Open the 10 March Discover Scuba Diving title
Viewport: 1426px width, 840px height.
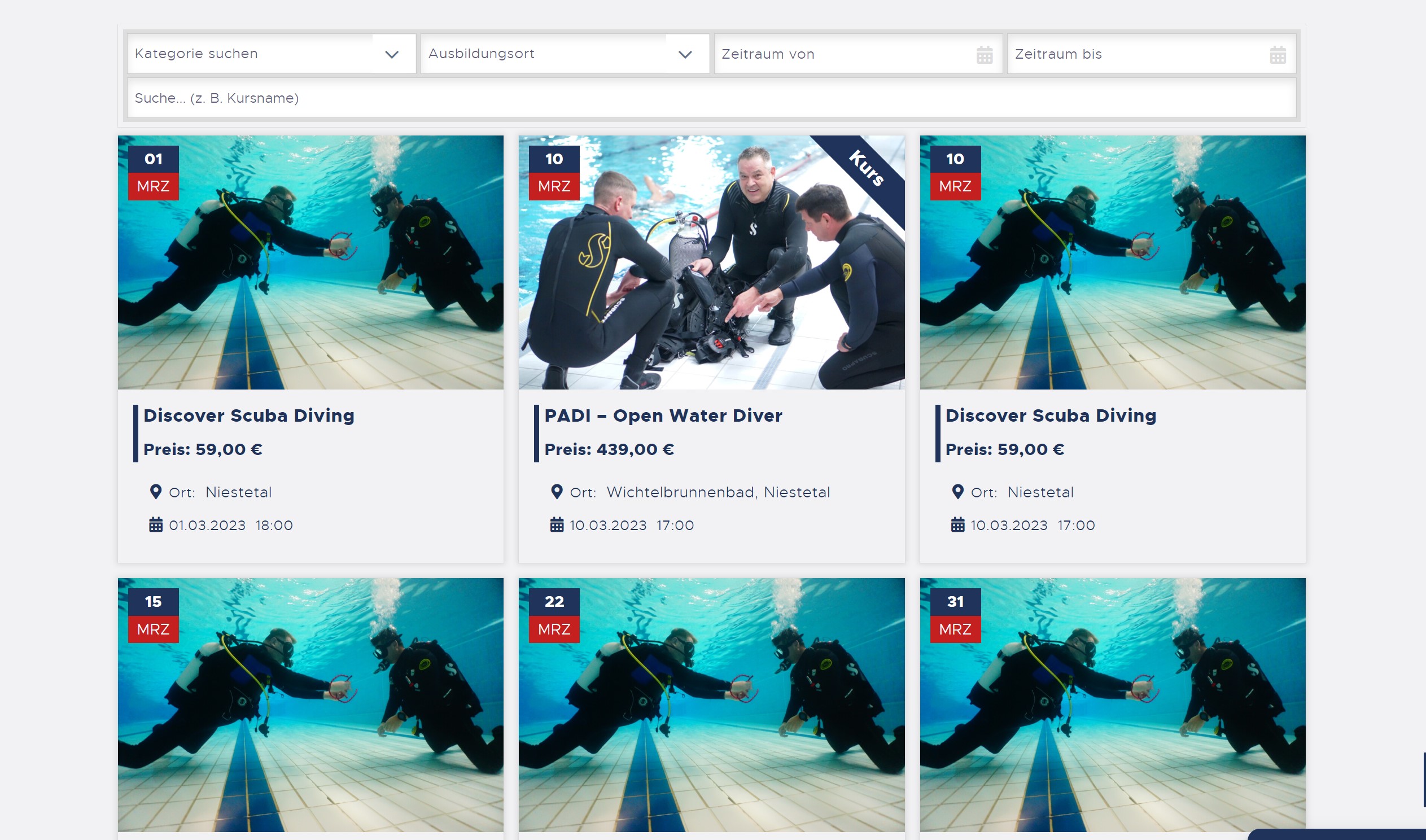[1050, 415]
